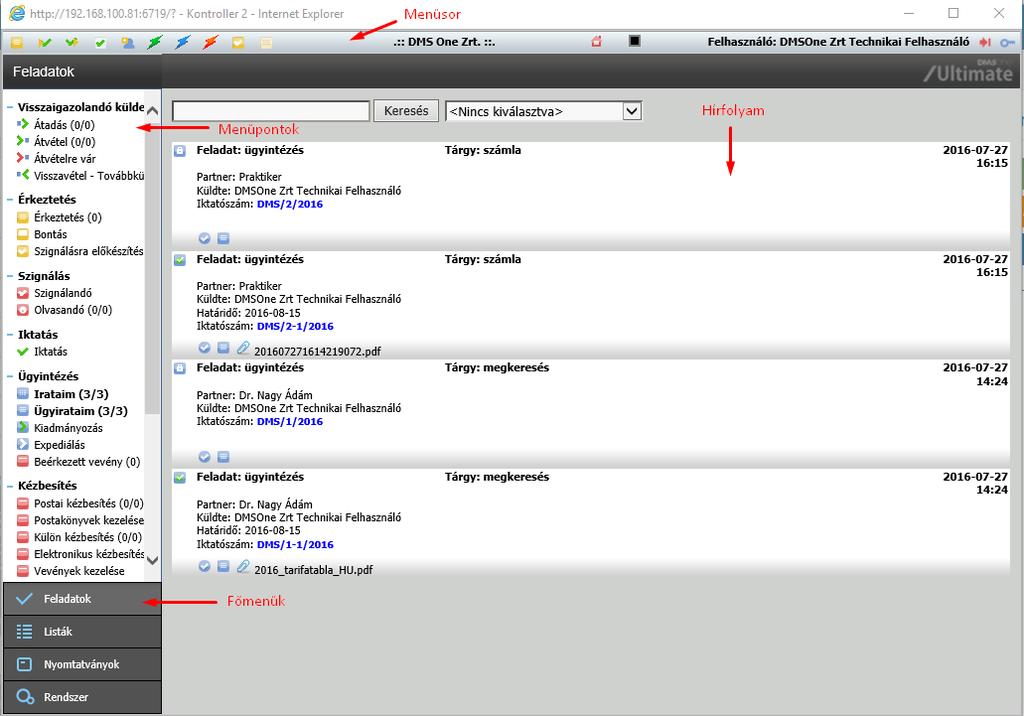Click document icon under DMS/2/2016 entry
This screenshot has height=716, width=1024.
(223, 238)
